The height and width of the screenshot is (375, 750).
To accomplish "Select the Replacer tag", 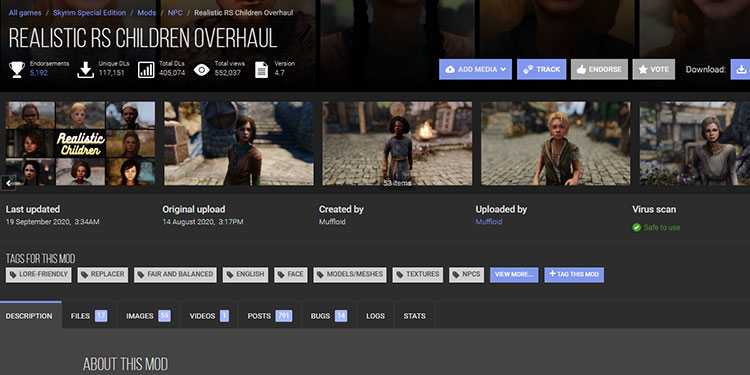I will point(103,275).
